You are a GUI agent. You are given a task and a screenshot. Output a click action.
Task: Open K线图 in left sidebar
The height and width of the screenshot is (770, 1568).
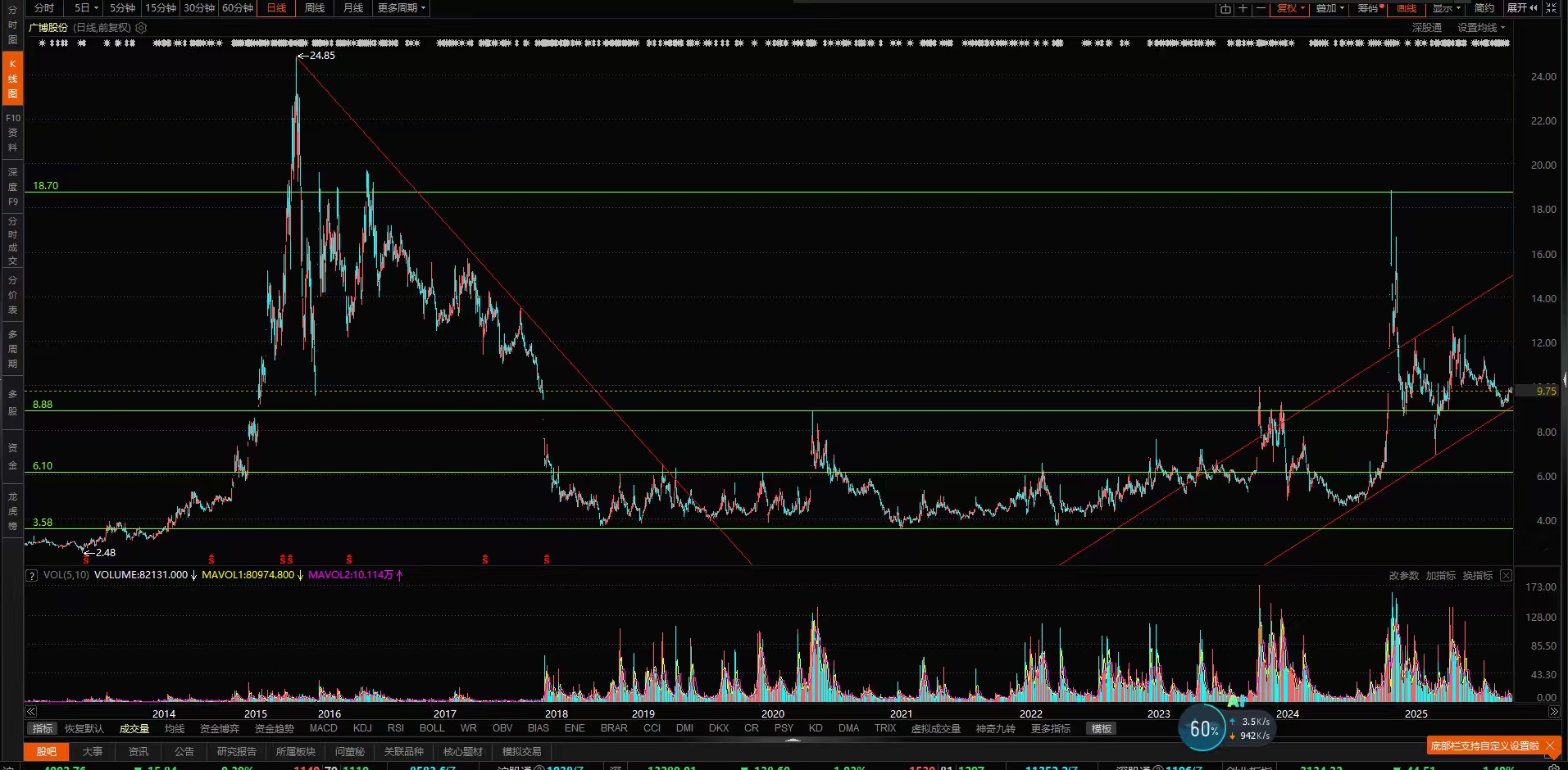point(12,79)
